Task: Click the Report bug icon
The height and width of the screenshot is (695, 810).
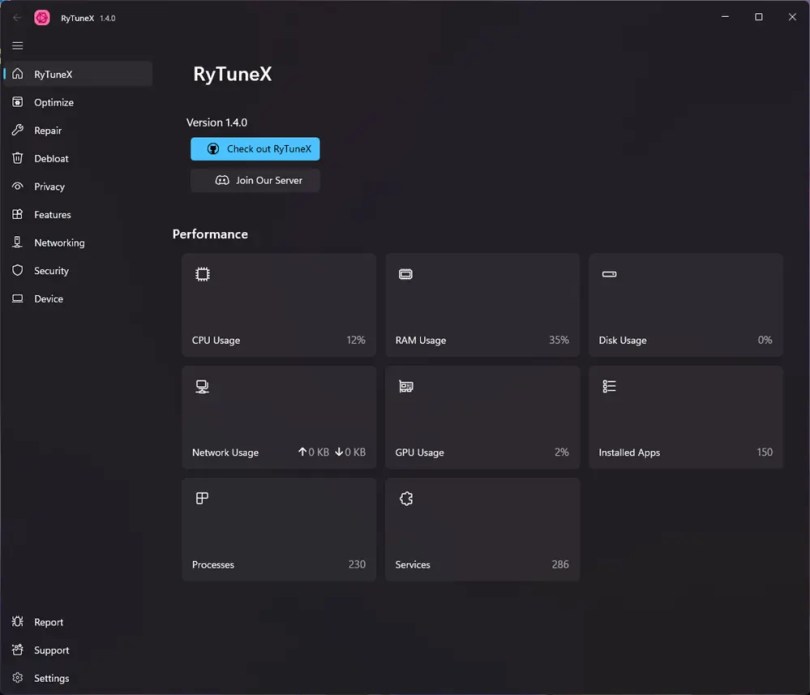Action: point(18,622)
